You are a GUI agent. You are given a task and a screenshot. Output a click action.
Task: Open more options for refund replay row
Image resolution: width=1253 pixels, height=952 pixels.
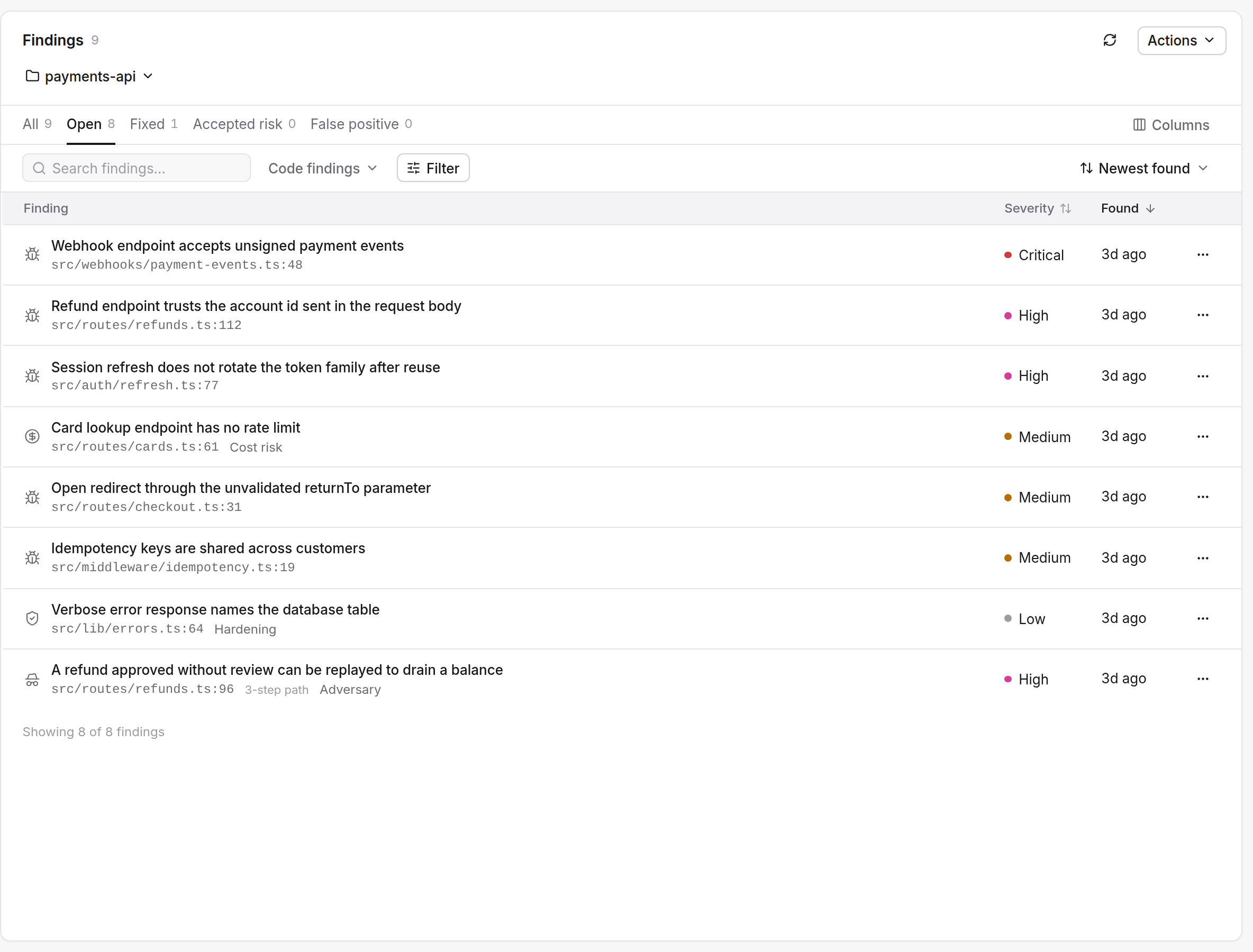tap(1203, 679)
